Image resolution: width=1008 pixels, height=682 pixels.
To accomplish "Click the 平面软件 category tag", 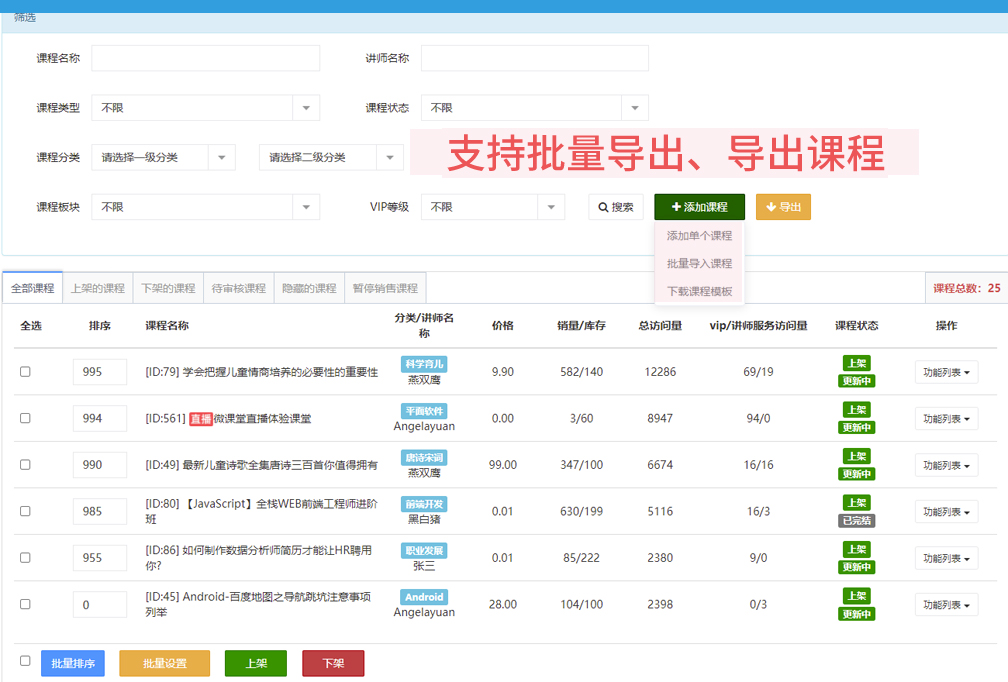I will (424, 411).
